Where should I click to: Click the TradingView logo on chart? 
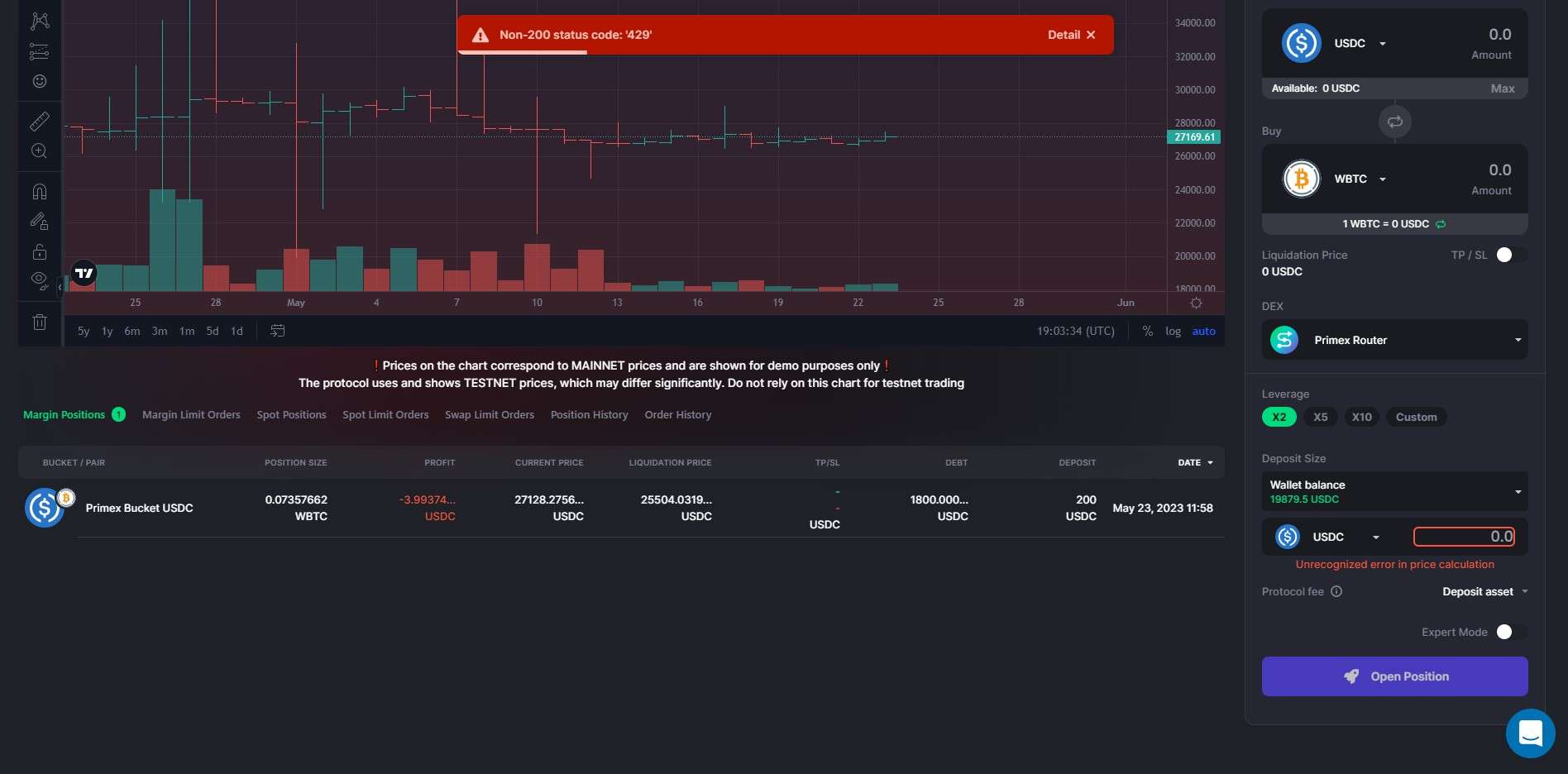(84, 273)
